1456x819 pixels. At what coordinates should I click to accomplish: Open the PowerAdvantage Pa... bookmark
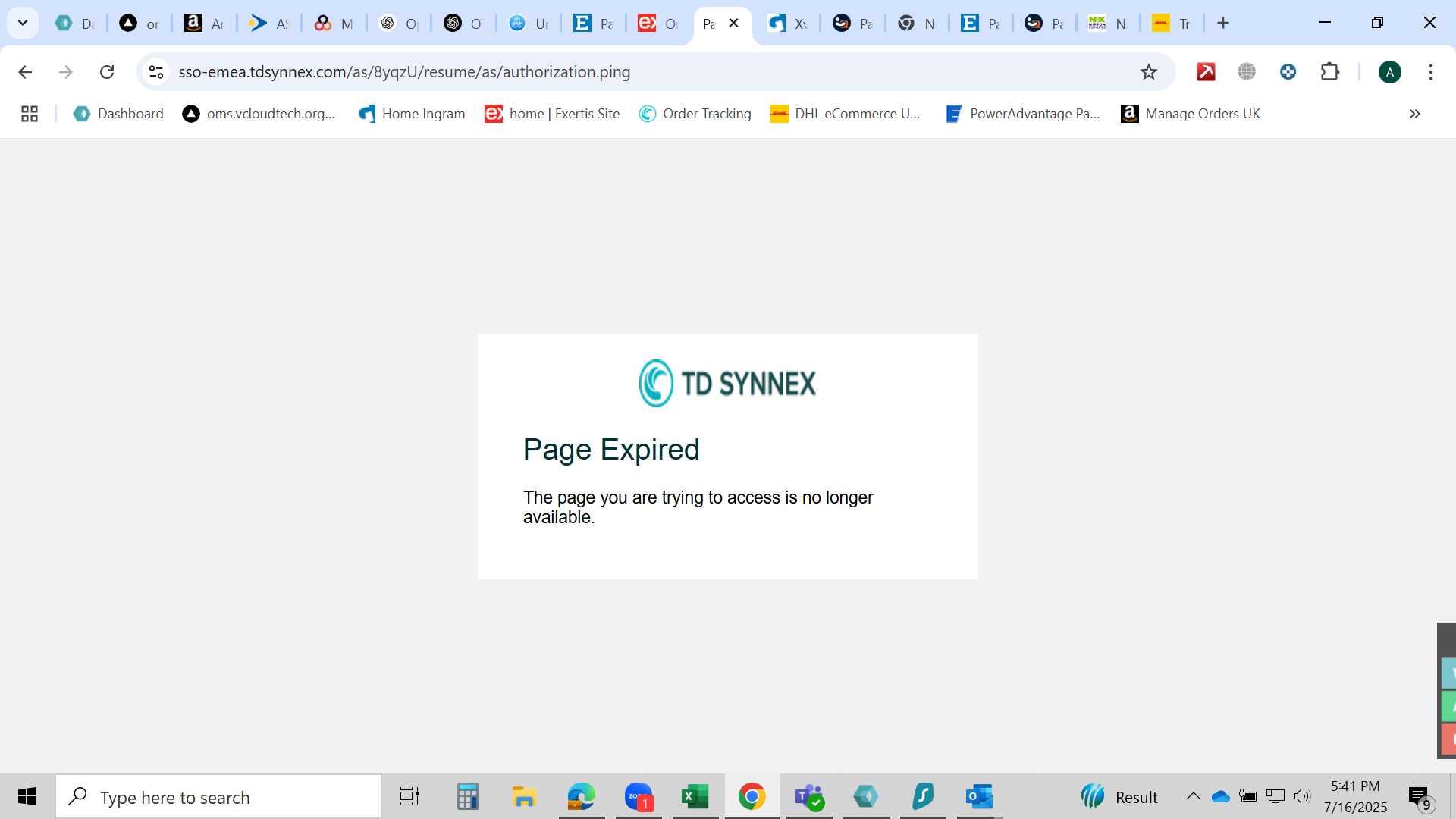(x=1023, y=114)
